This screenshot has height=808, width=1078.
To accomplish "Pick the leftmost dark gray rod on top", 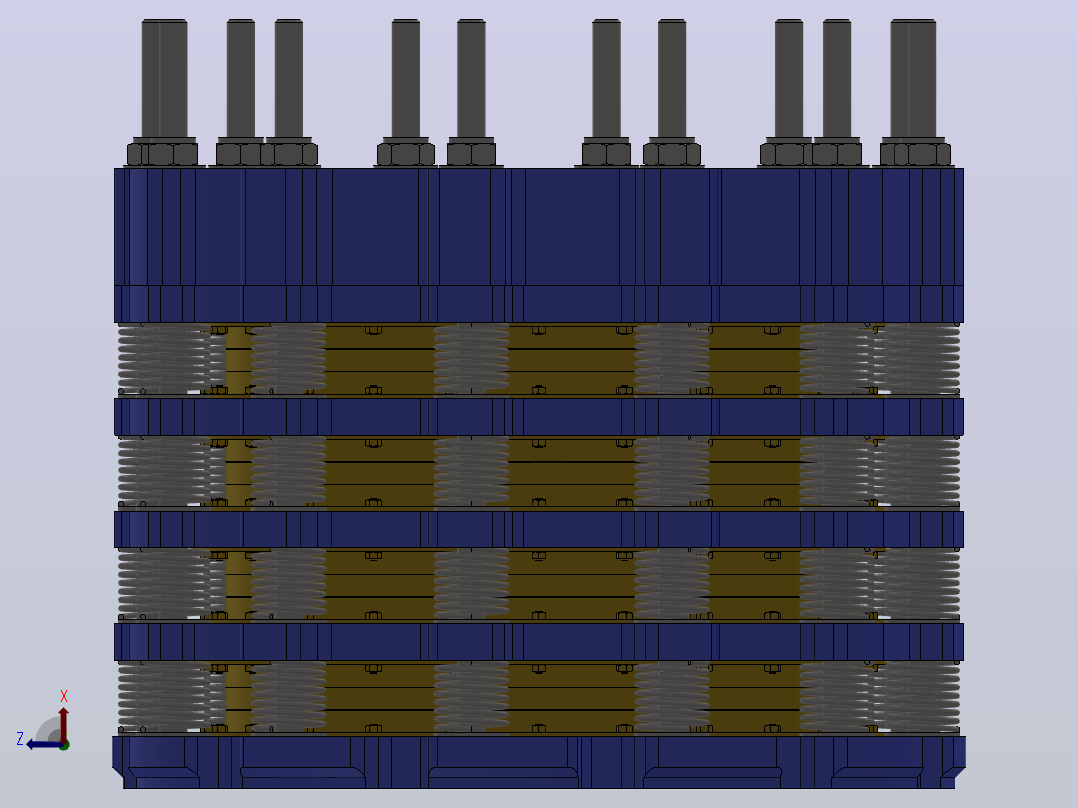I will click(164, 78).
